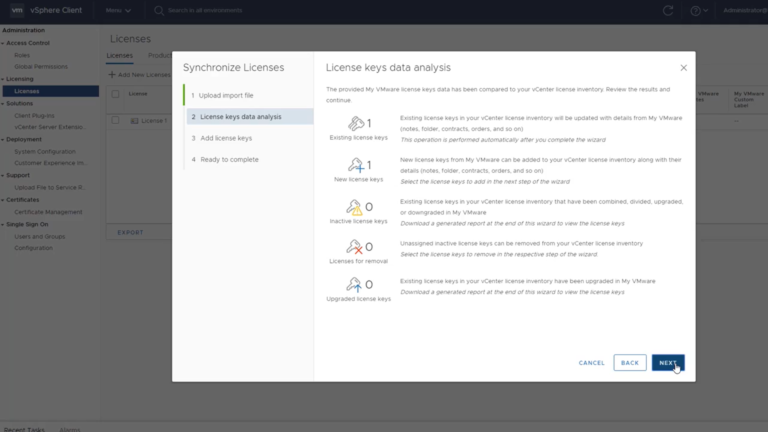
Task: Click the Upgraded license keys arrow icon
Action: [354, 285]
